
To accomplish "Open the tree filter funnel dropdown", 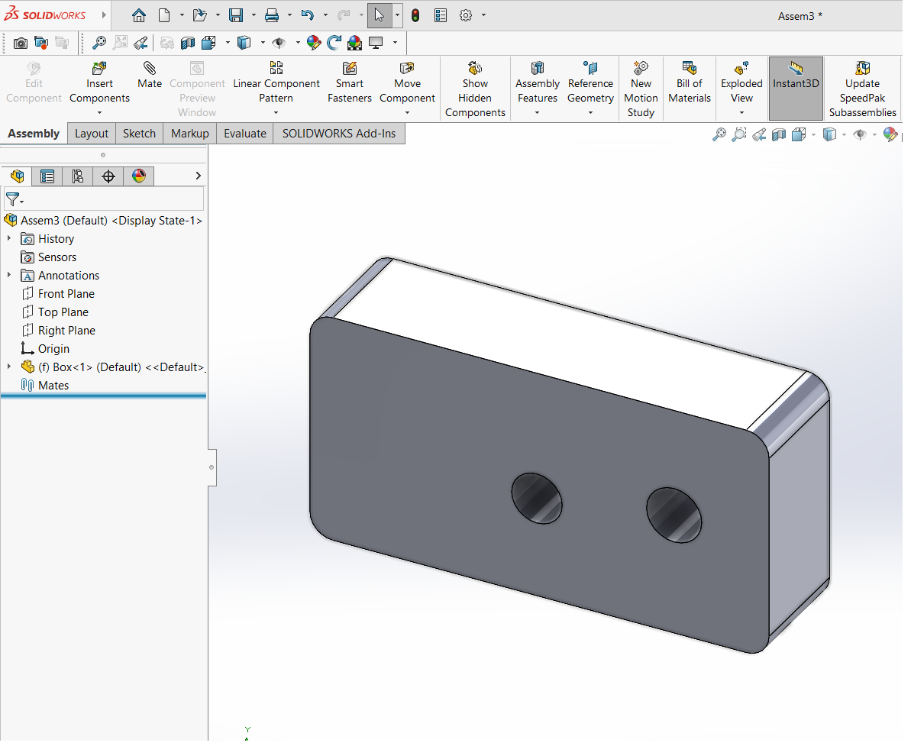I will [x=14, y=200].
